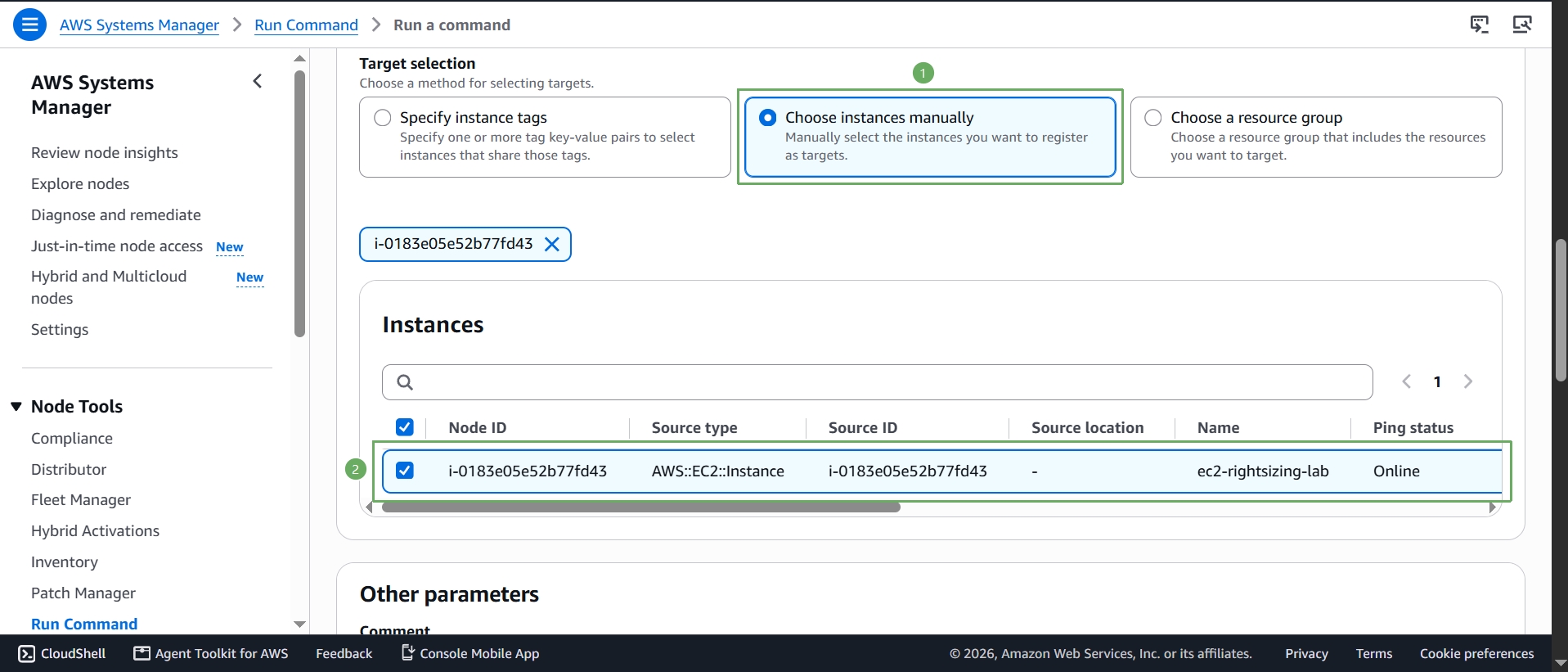1568x672 pixels.
Task: Collapse the AWS Systems Manager sidebar
Action: [258, 81]
